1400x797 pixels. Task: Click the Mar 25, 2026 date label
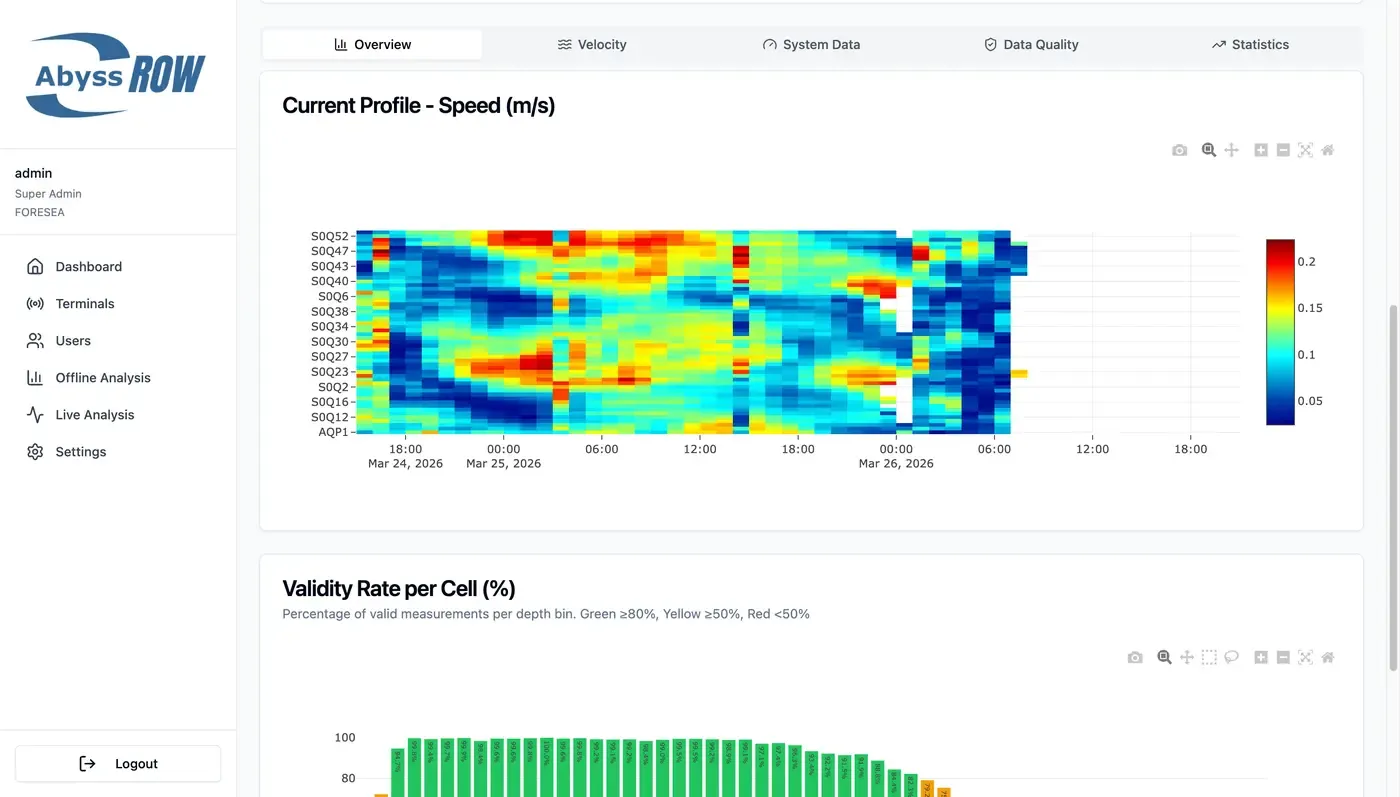pyautogui.click(x=503, y=464)
